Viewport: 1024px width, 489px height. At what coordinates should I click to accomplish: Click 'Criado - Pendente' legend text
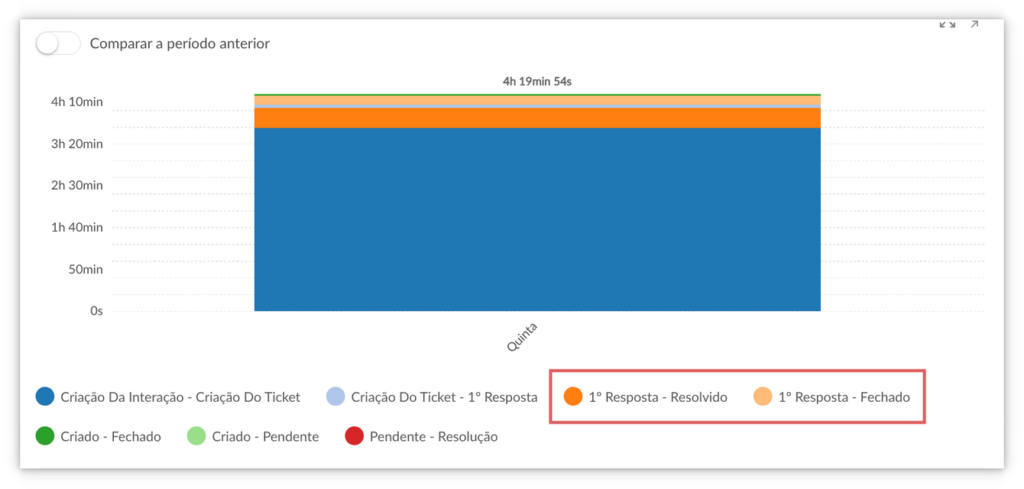[265, 437]
